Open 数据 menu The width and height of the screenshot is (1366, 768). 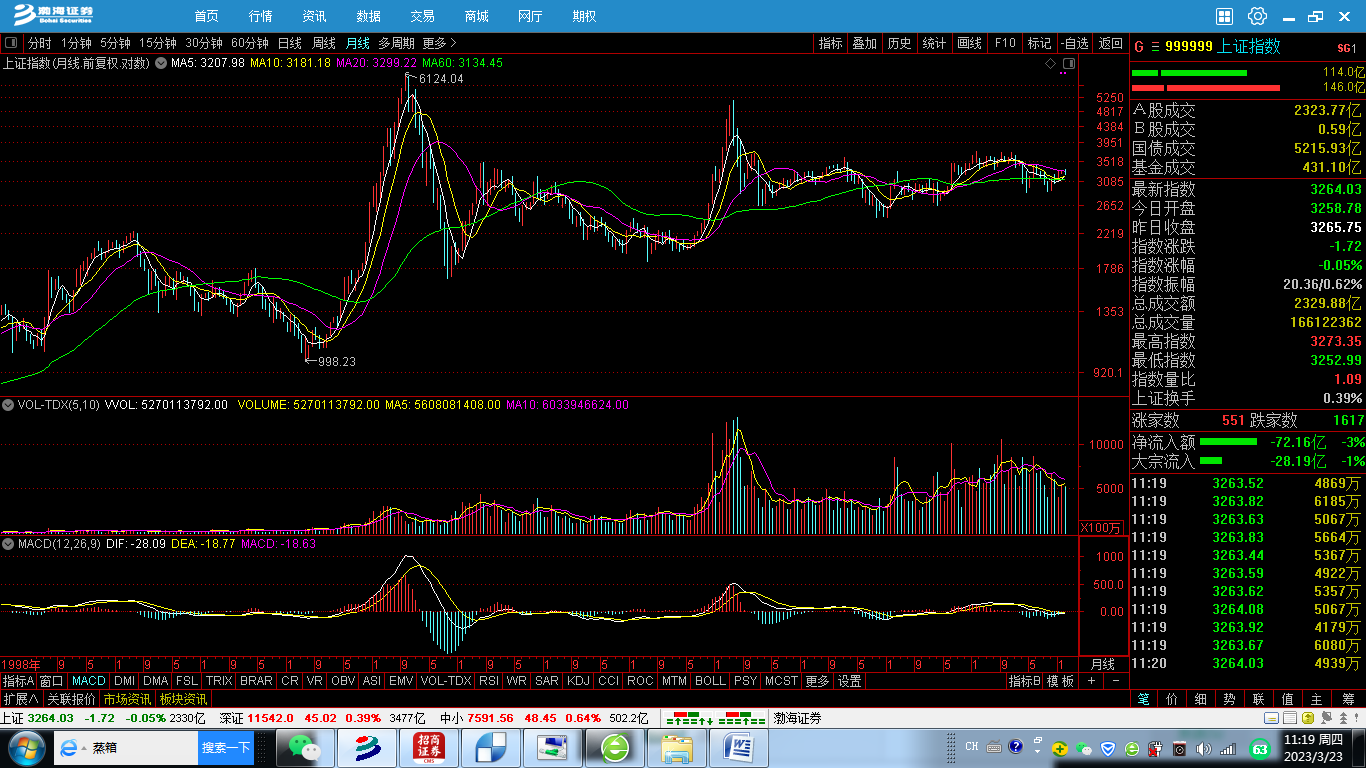pyautogui.click(x=368, y=16)
